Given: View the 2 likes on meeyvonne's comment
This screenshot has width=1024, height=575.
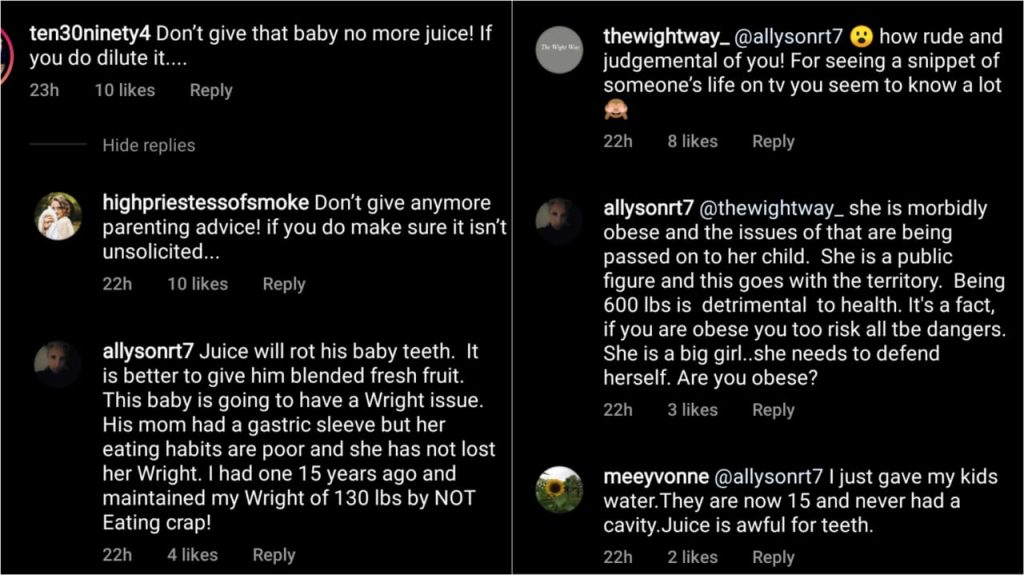Looking at the screenshot, I should click(693, 558).
